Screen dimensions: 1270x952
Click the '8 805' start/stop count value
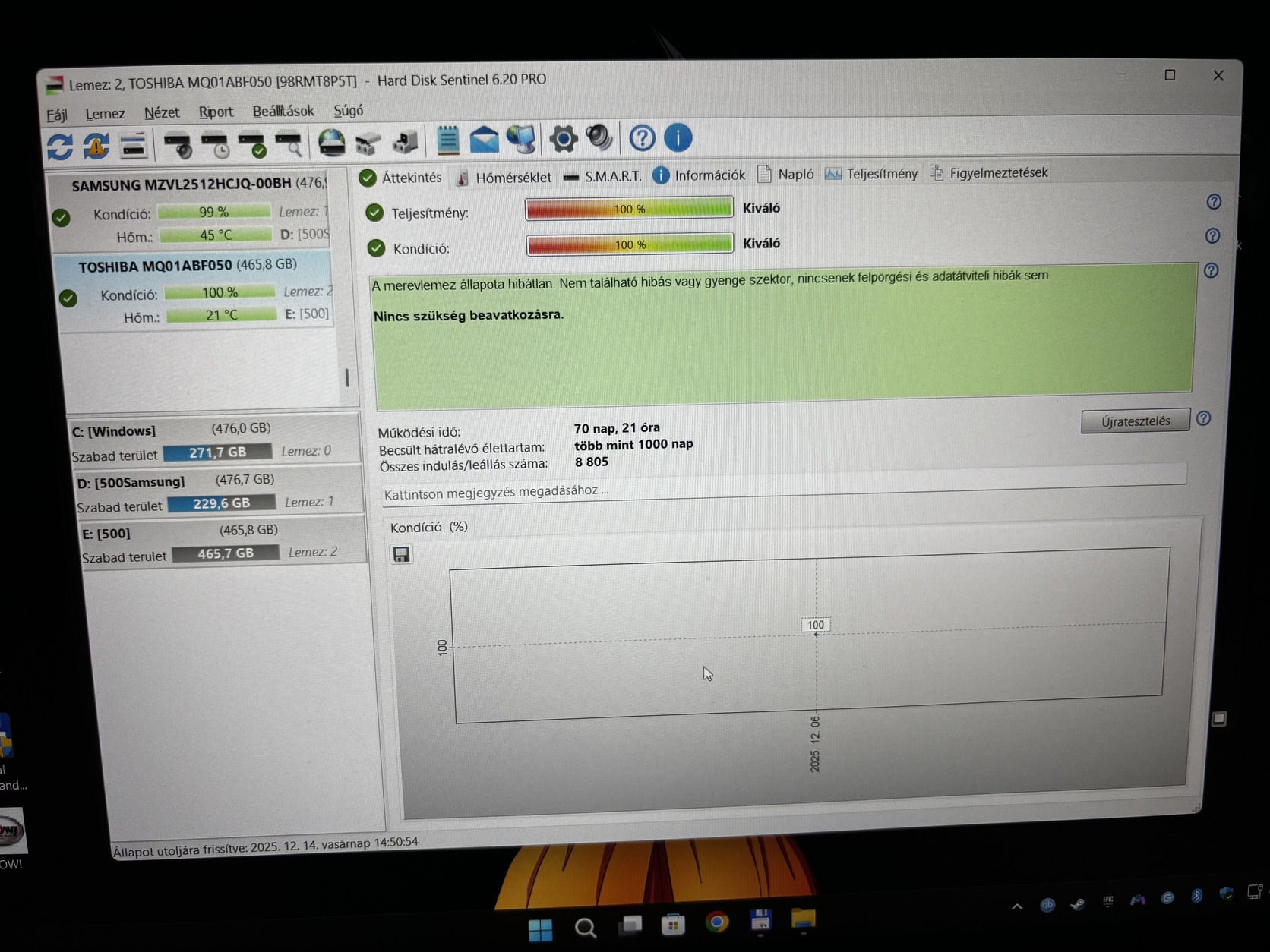coord(592,462)
